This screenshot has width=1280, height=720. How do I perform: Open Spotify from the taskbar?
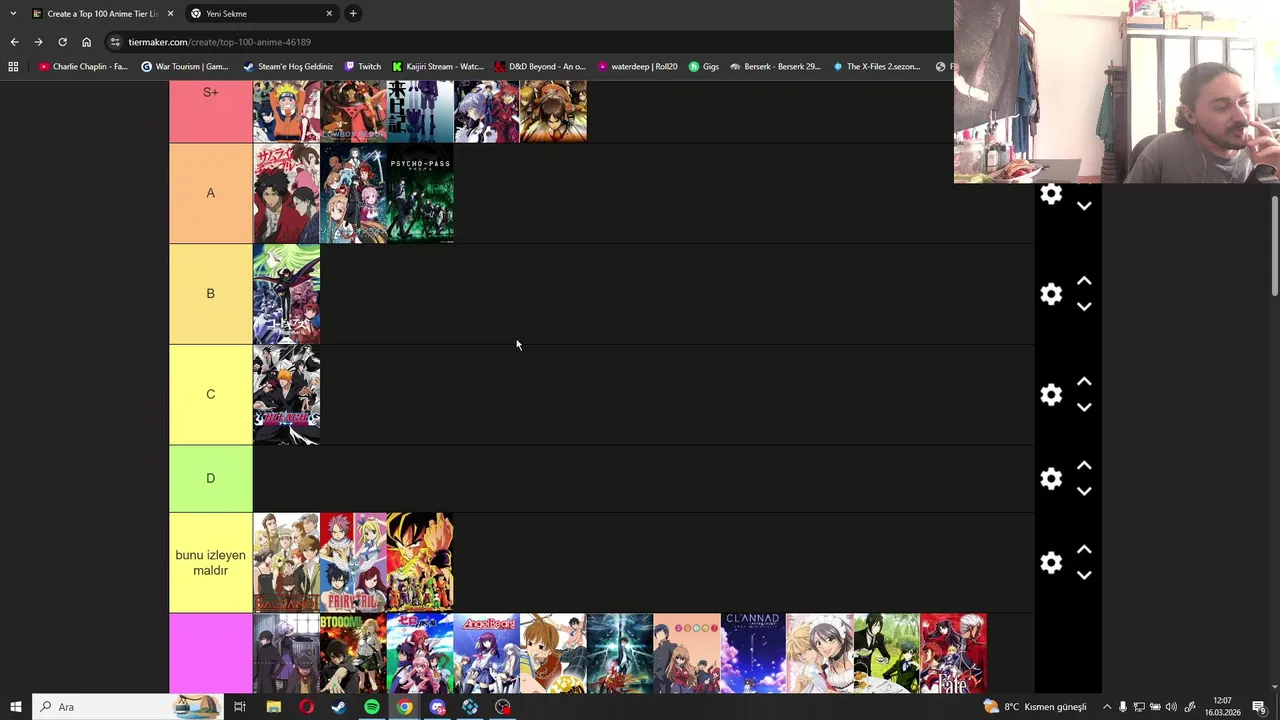372,707
